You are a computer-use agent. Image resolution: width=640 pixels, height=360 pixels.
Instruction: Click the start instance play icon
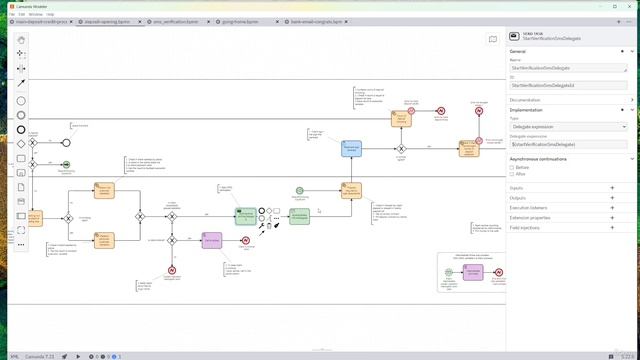pos(78,356)
